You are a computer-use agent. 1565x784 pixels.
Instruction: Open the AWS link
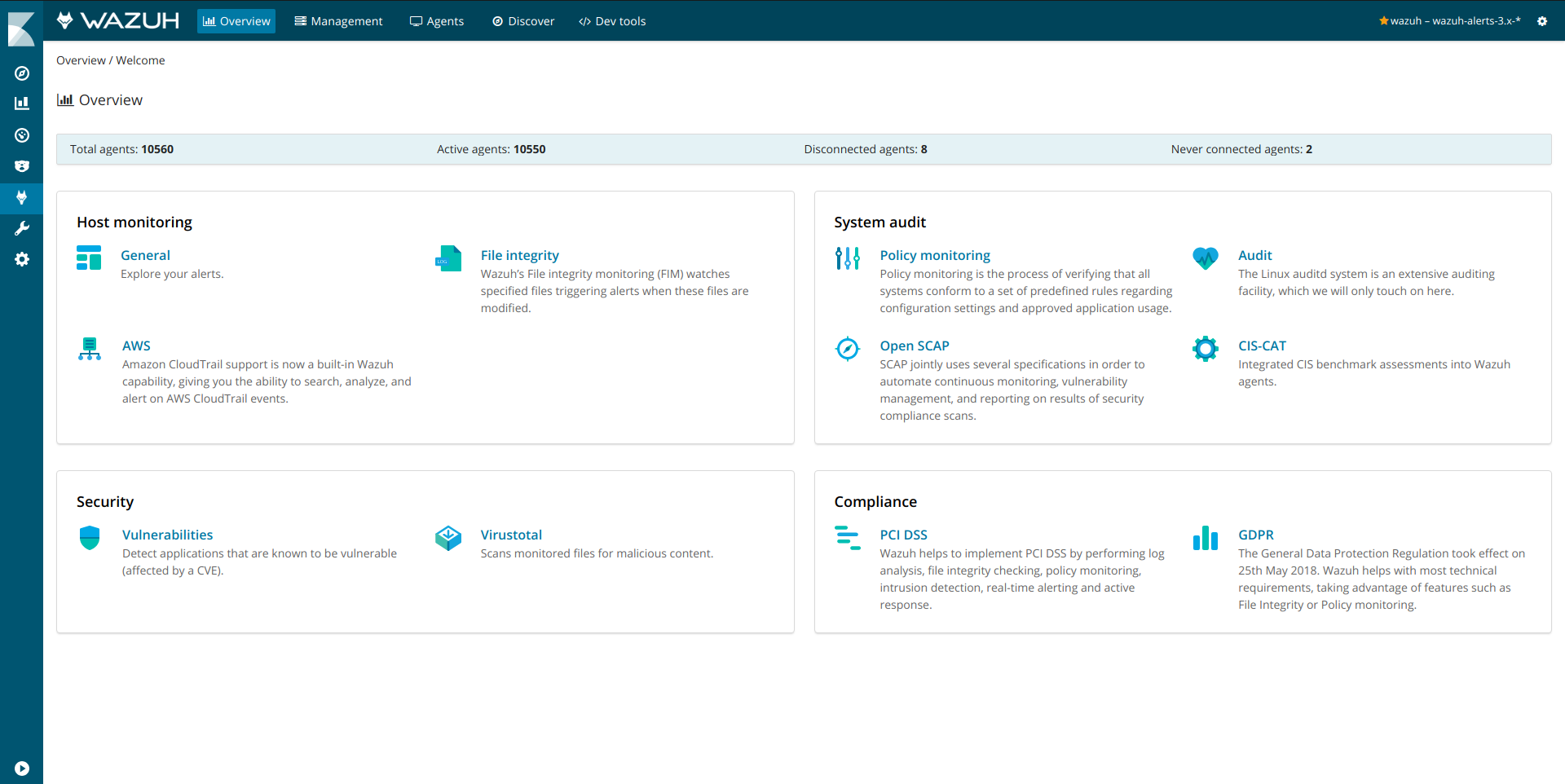[x=136, y=346]
